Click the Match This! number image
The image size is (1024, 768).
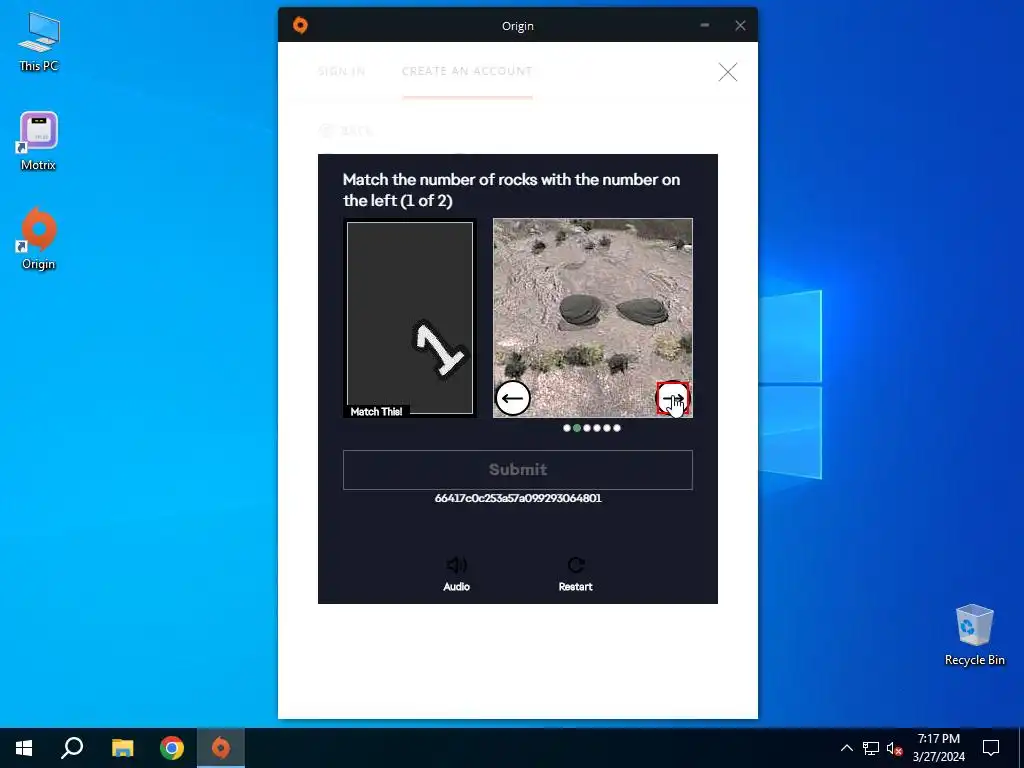point(410,318)
